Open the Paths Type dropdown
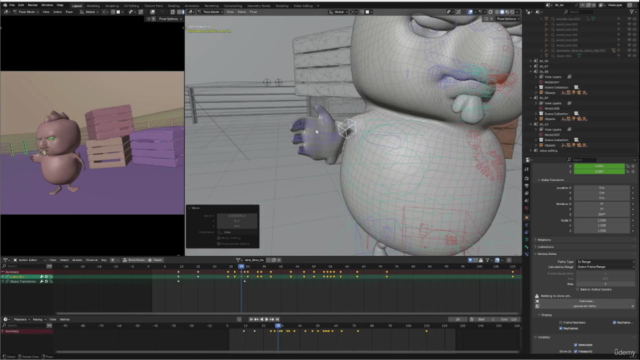The width and height of the screenshot is (640, 360). 605,262
